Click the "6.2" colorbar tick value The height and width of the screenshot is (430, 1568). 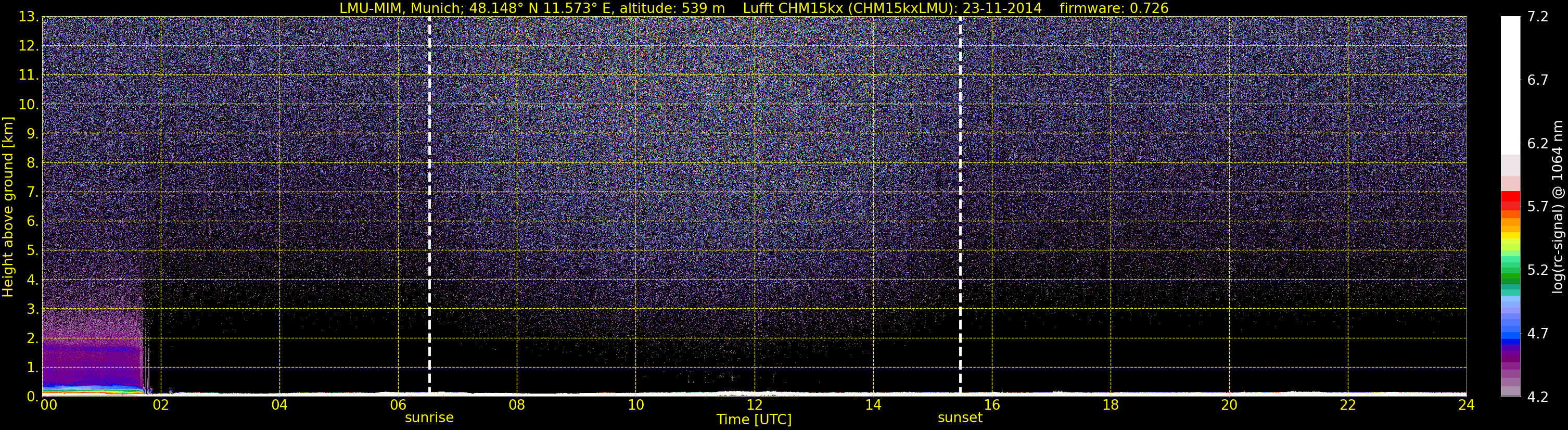1538,143
